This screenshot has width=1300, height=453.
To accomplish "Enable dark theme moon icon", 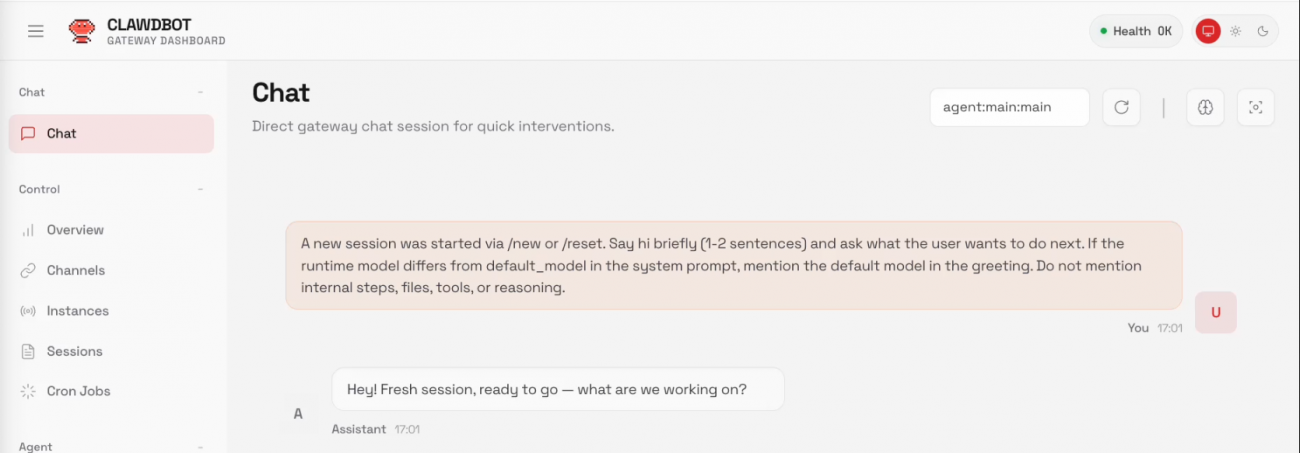I will [x=1263, y=31].
